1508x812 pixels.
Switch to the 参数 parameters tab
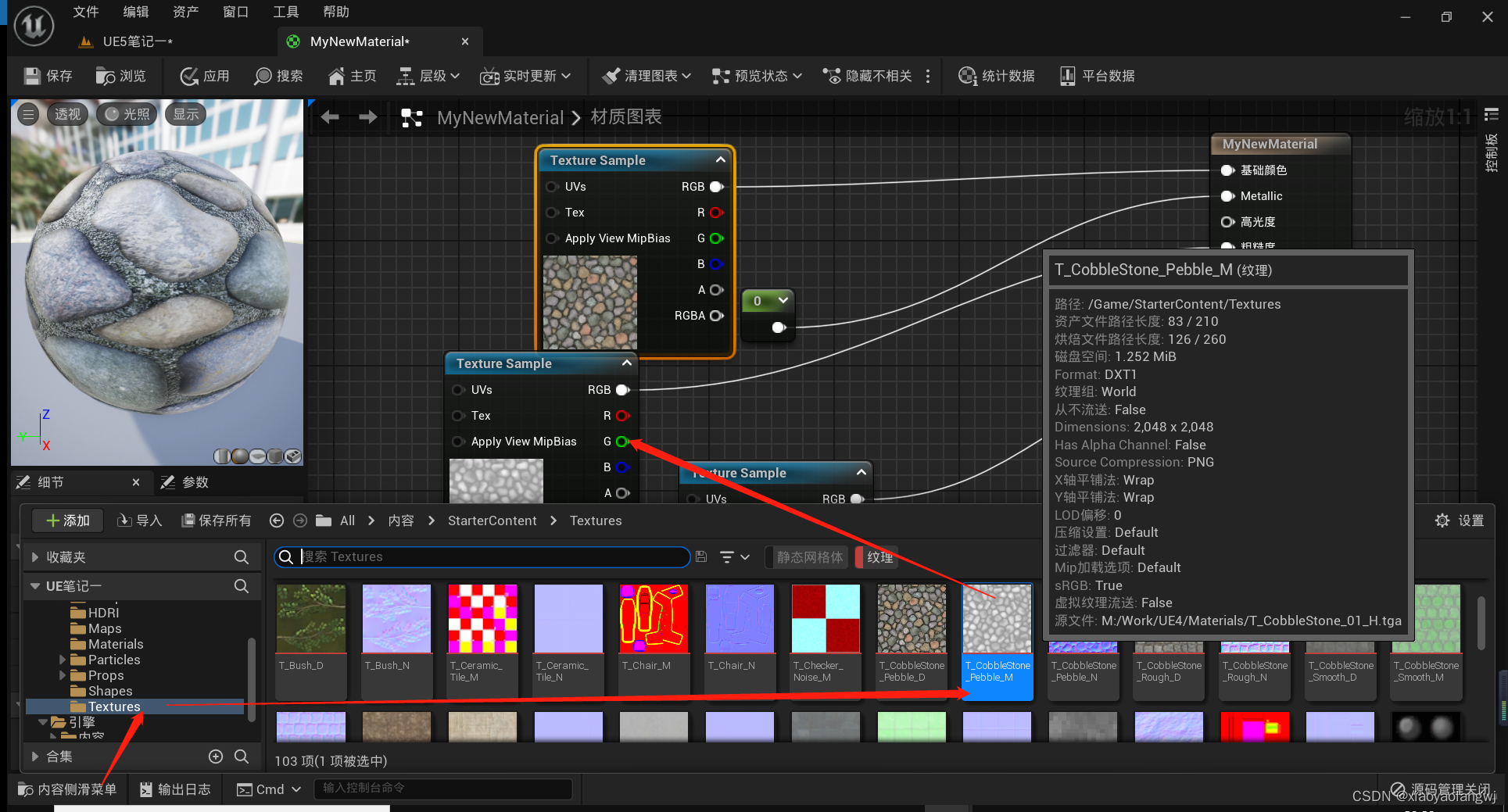pos(184,482)
